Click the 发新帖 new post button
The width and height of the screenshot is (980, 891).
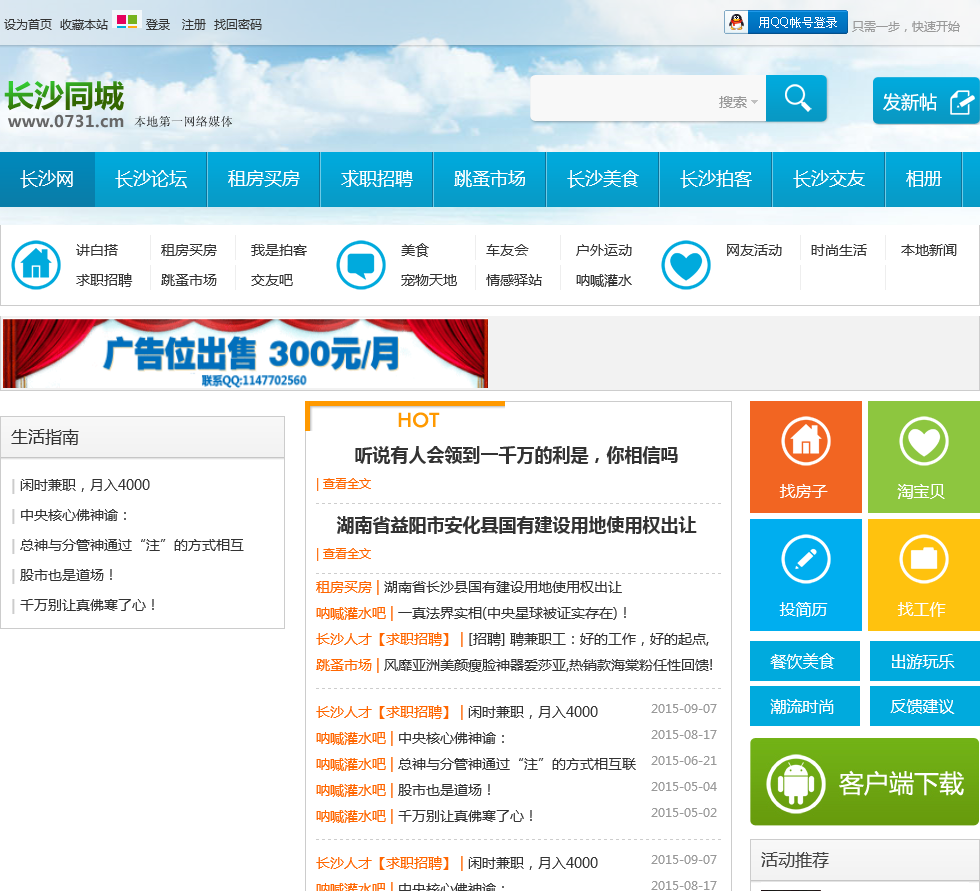click(x=926, y=101)
